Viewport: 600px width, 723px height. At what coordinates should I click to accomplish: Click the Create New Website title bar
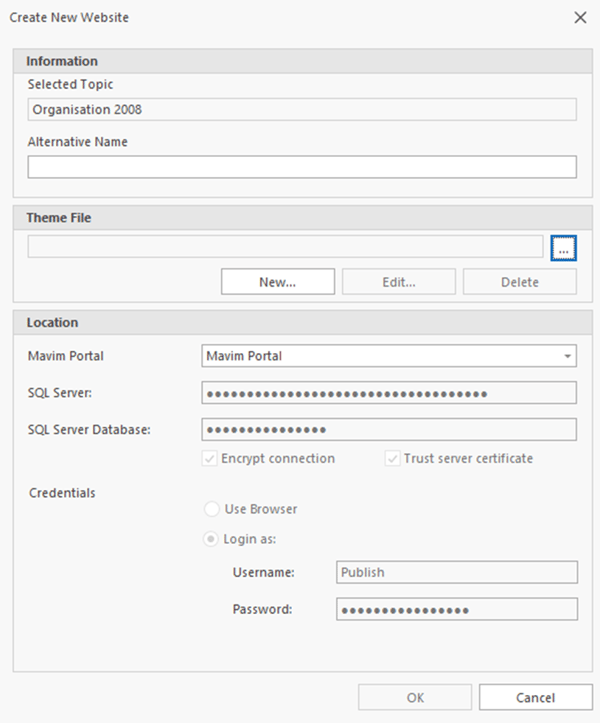(250, 17)
